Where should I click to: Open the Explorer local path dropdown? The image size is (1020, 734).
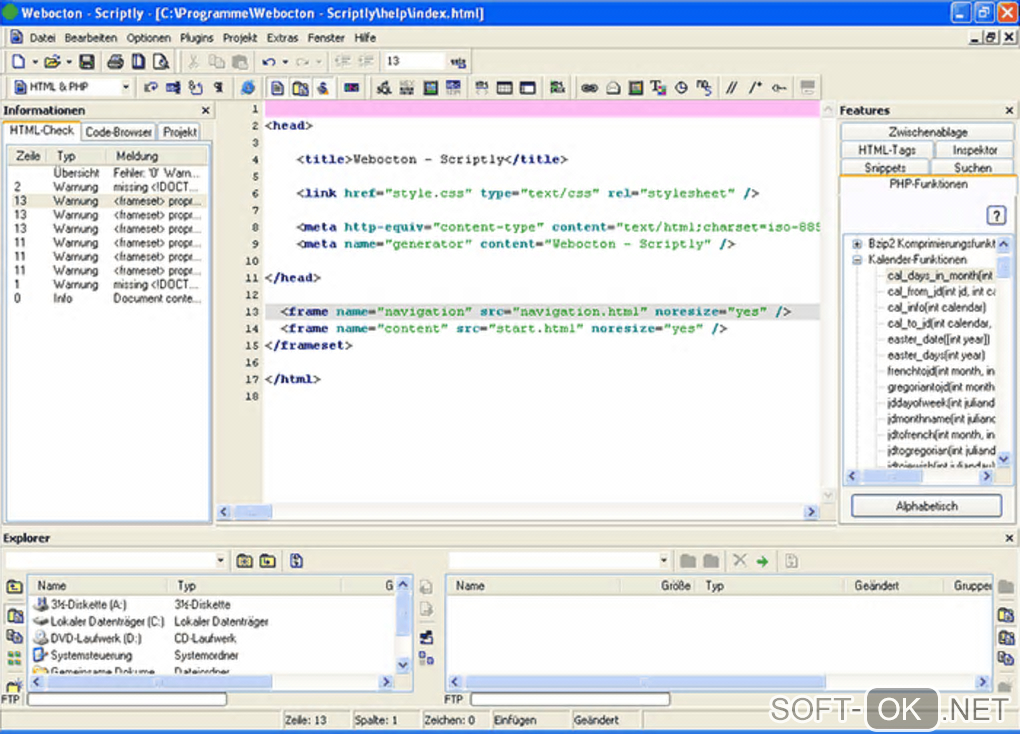[221, 561]
